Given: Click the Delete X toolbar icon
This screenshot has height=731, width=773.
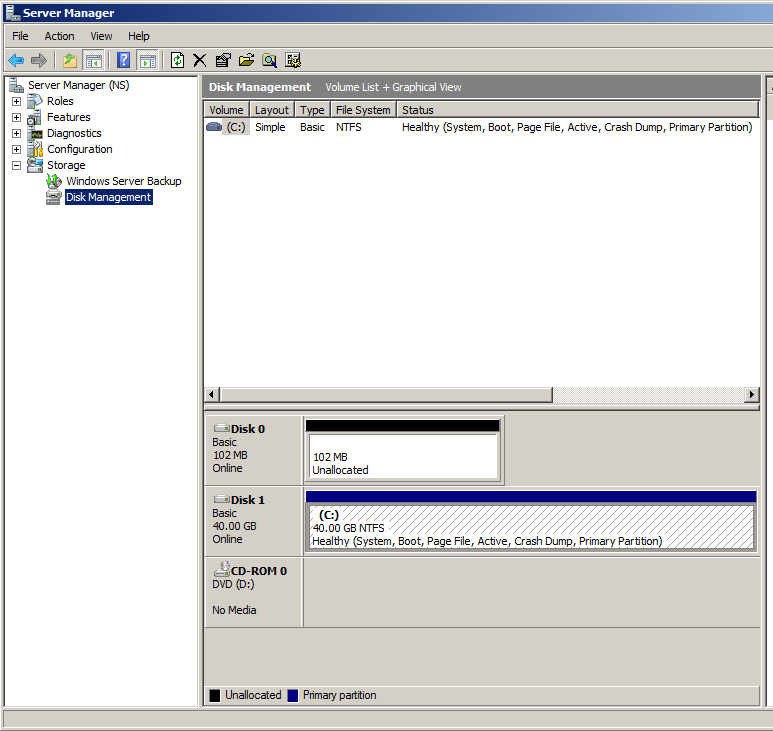Looking at the screenshot, I should 200,61.
